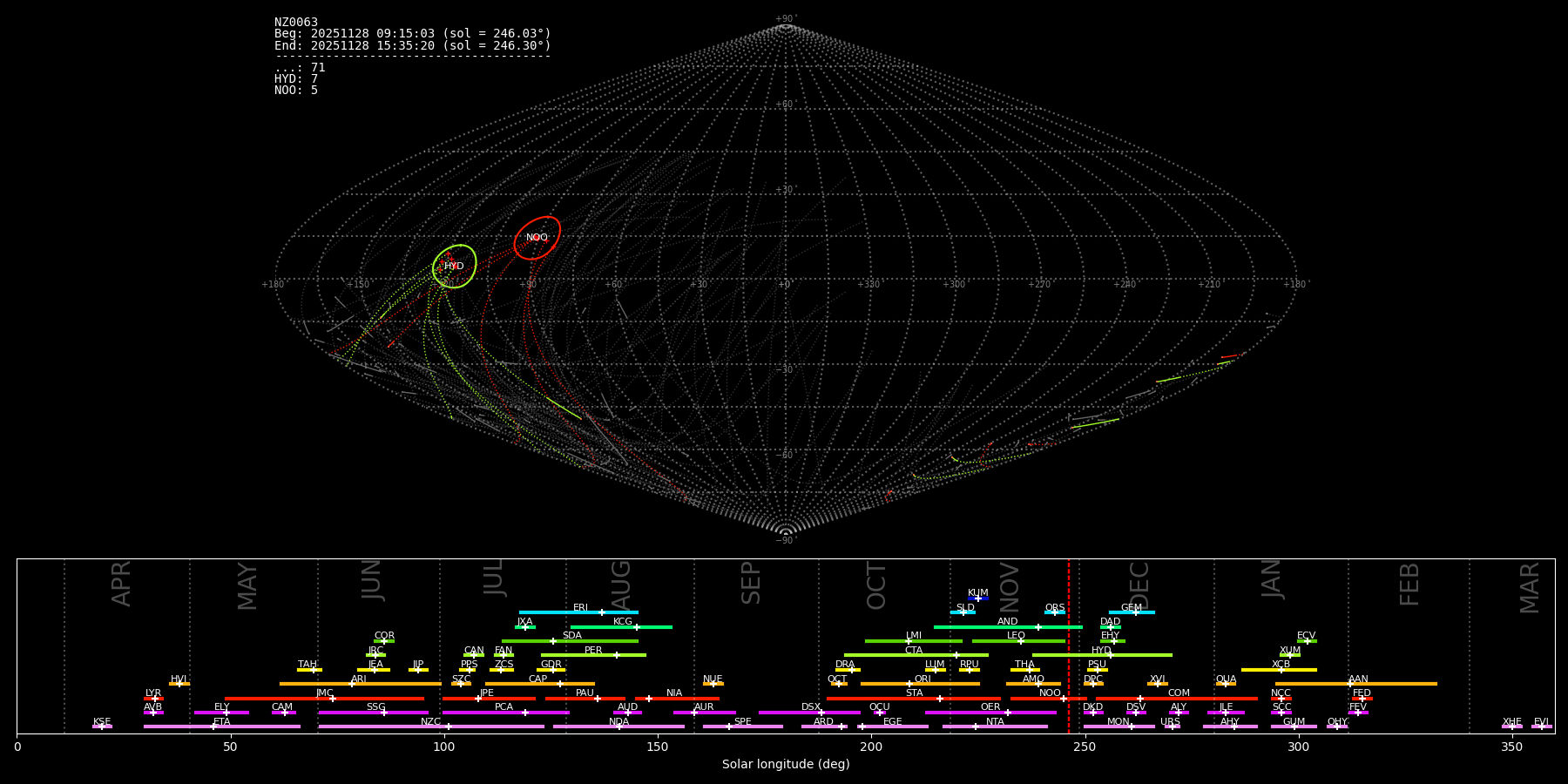The width and height of the screenshot is (1568, 784).
Task: Click the NTA shower label
Action: (995, 721)
